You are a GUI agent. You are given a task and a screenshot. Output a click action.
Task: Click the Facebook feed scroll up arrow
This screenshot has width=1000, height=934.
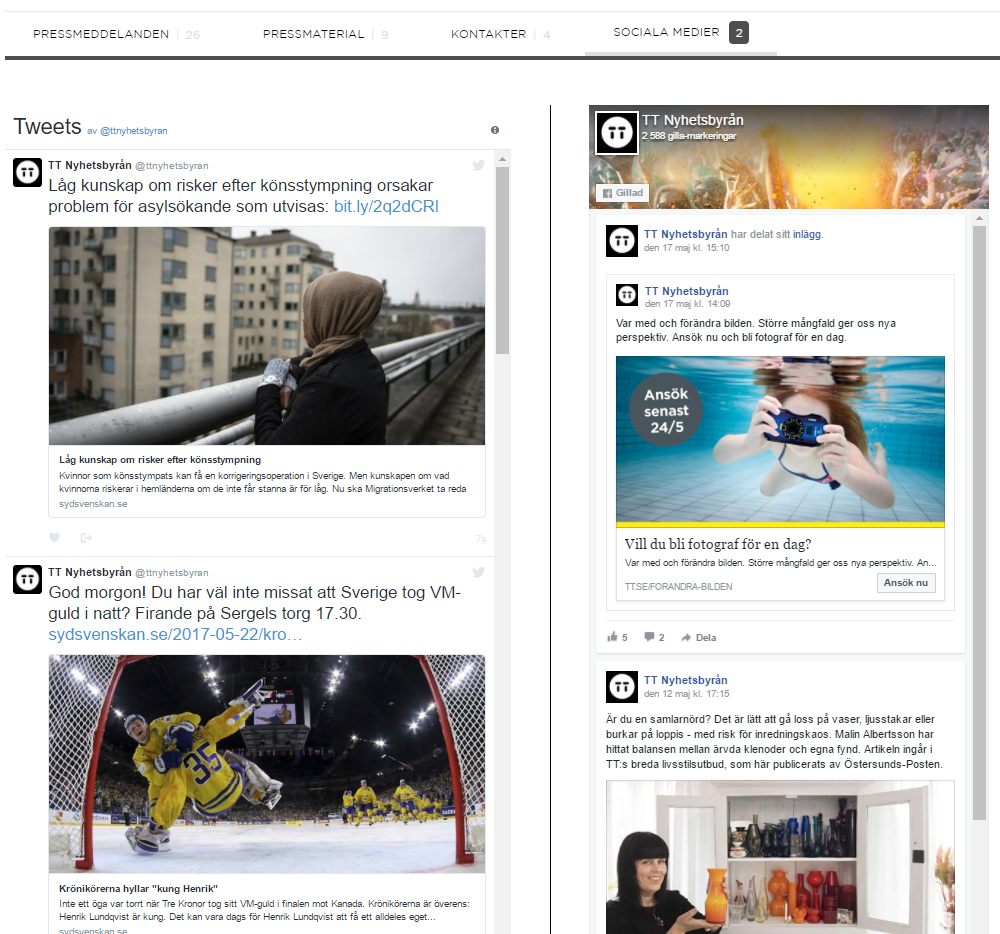point(979,219)
